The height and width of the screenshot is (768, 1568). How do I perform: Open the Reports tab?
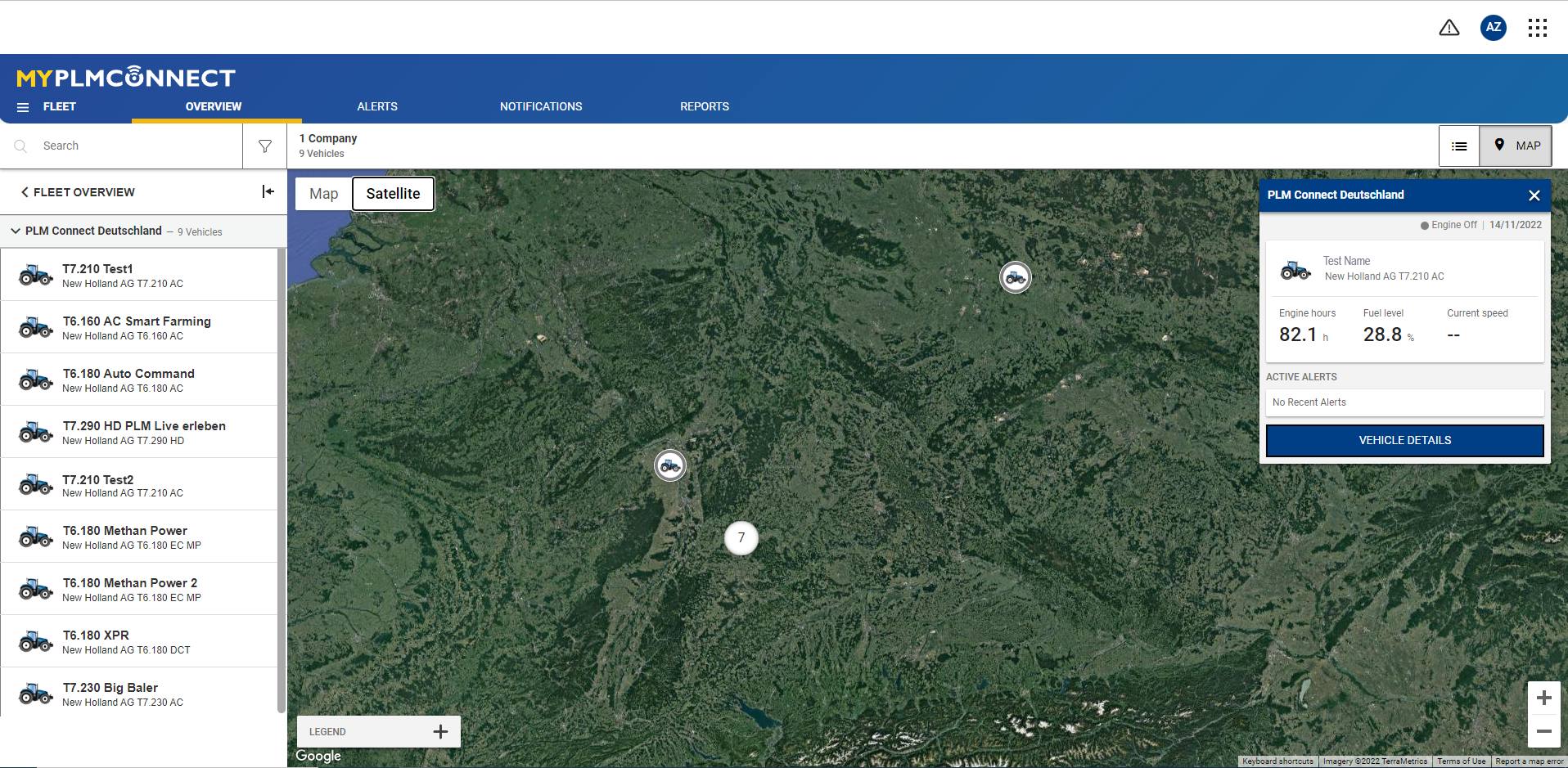(704, 107)
